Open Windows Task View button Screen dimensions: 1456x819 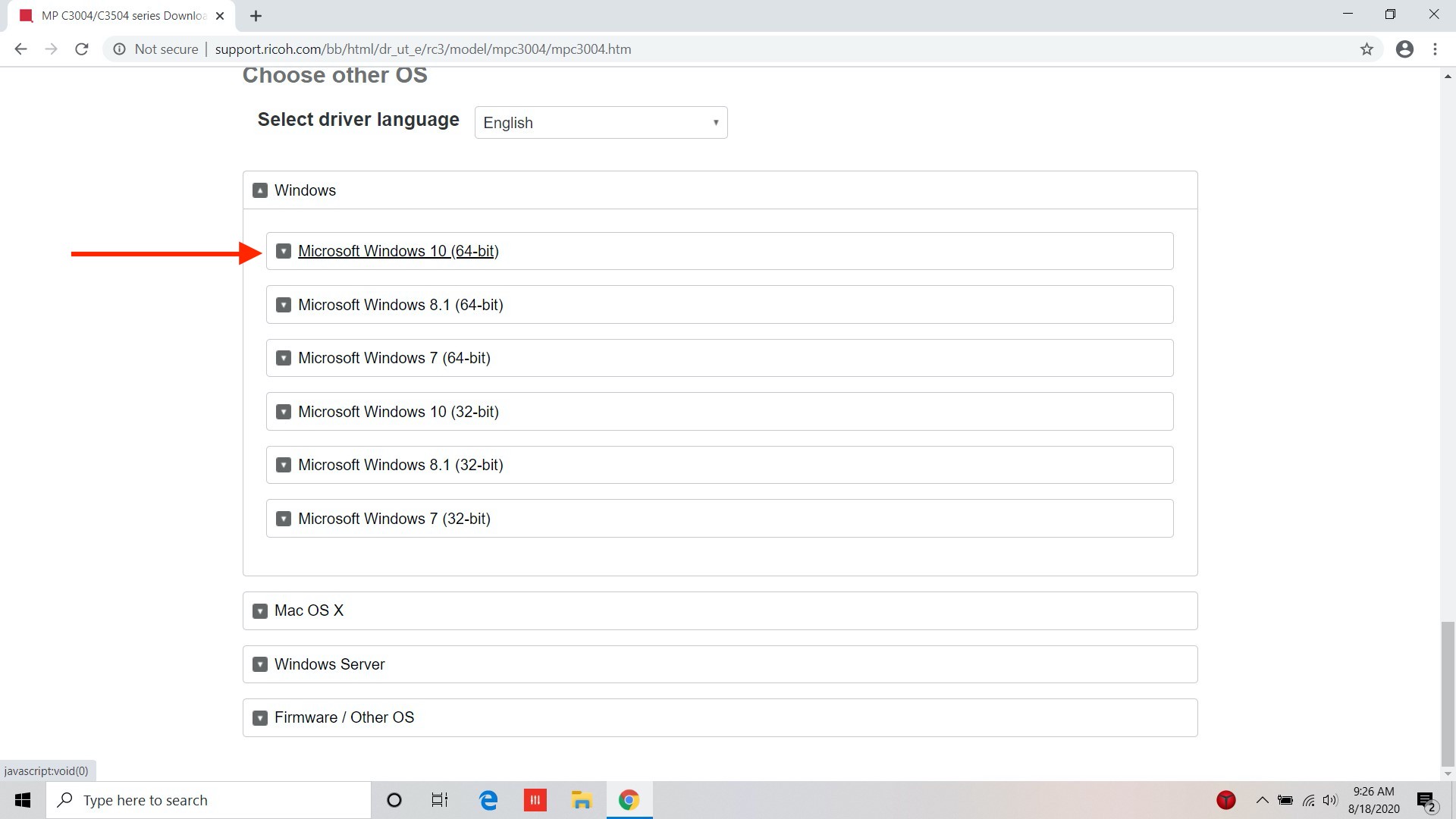coord(440,800)
